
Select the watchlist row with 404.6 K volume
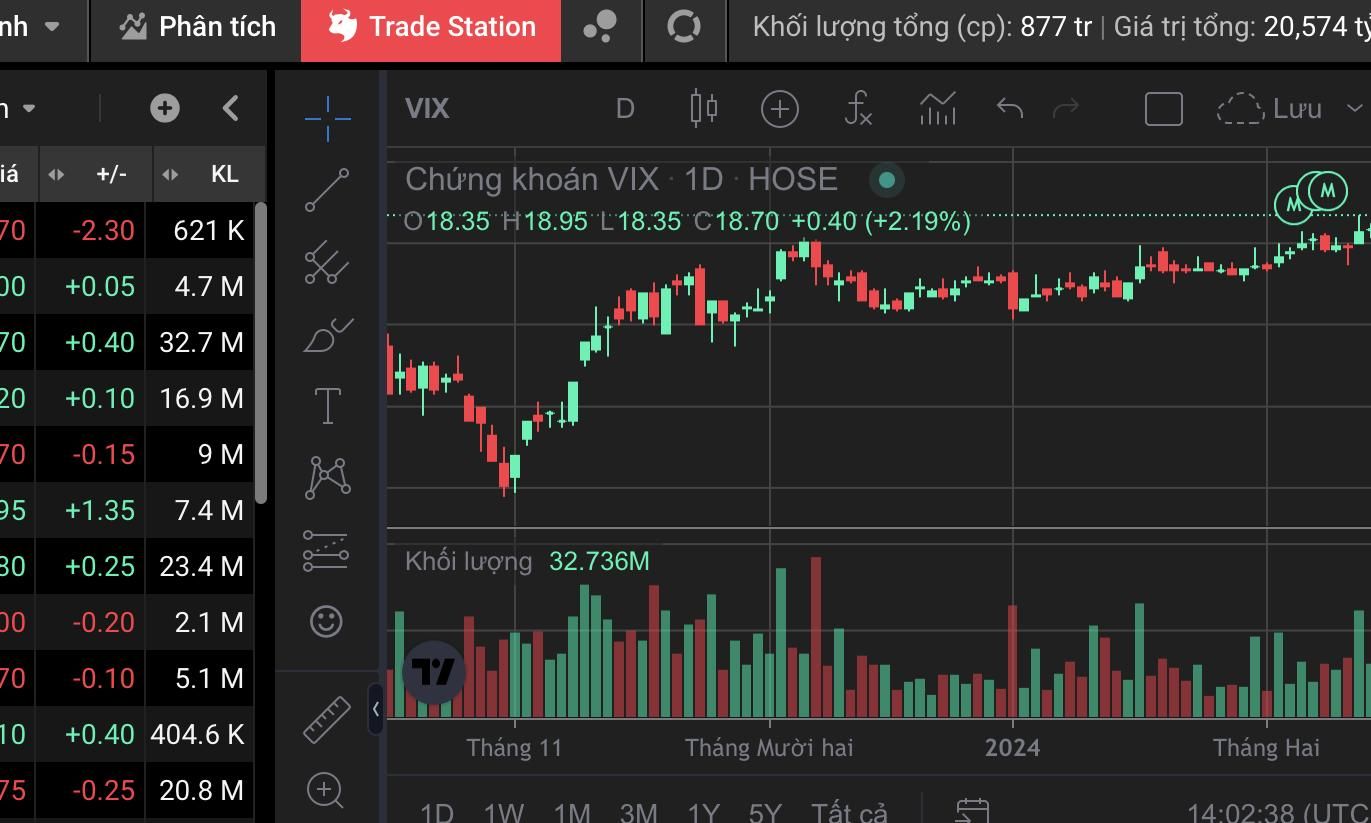(126, 735)
